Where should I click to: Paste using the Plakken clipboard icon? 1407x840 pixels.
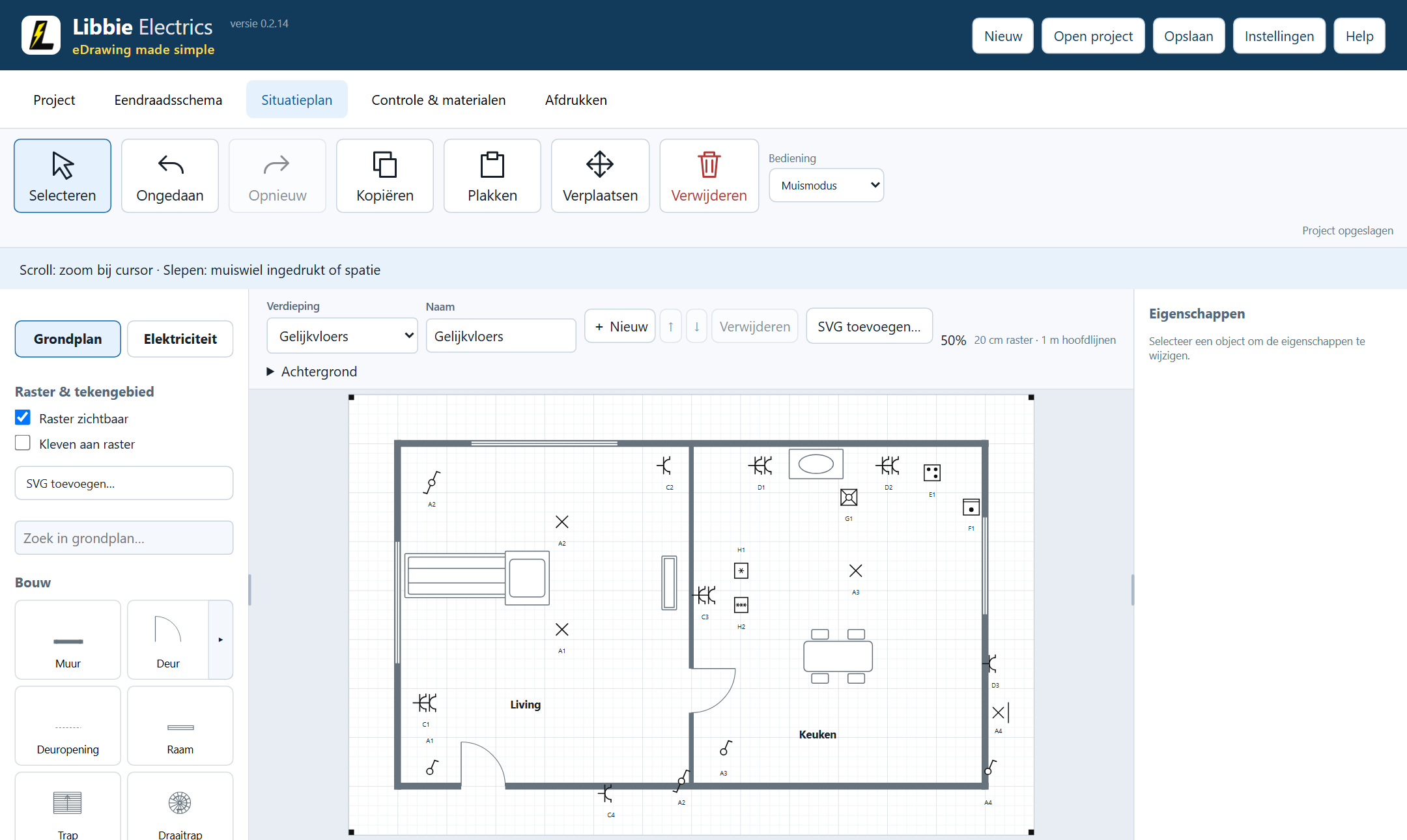pos(492,176)
